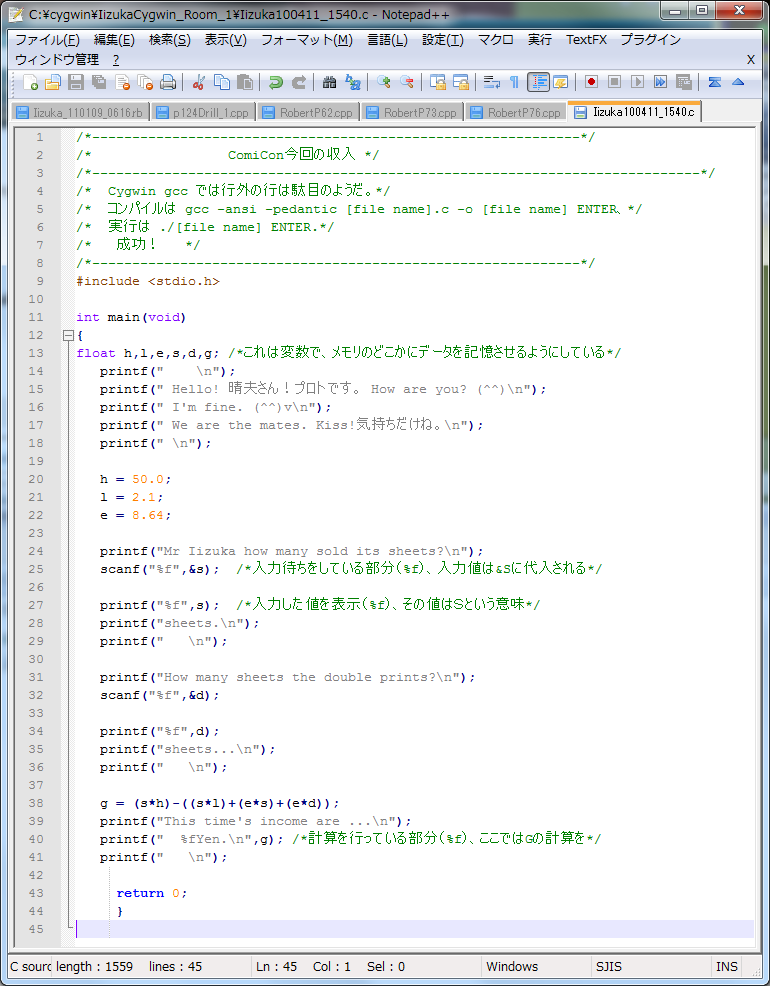Click the Close document toolbar icon
The image size is (770, 986).
[122, 82]
